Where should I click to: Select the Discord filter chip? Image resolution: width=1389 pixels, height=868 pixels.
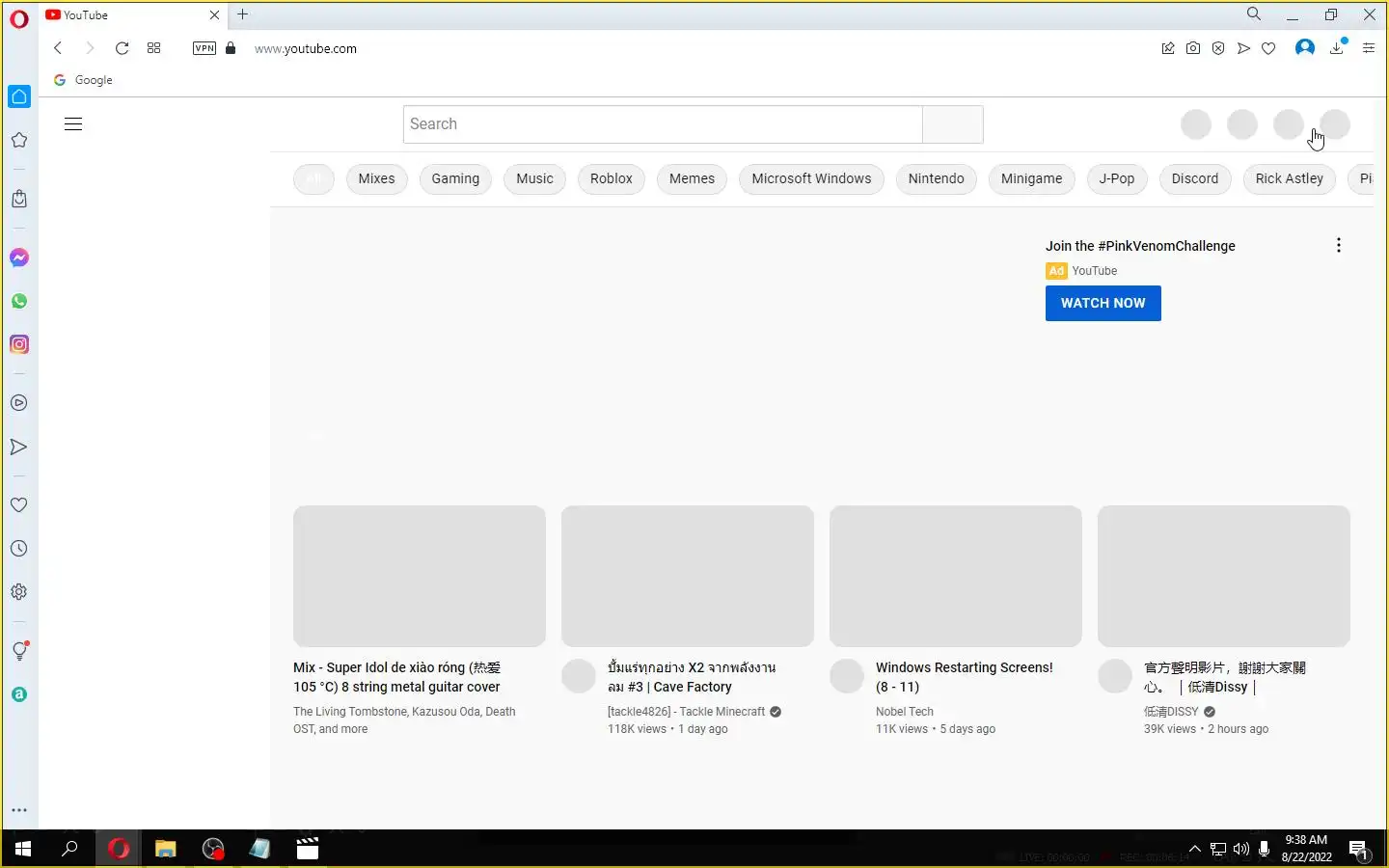click(x=1195, y=178)
